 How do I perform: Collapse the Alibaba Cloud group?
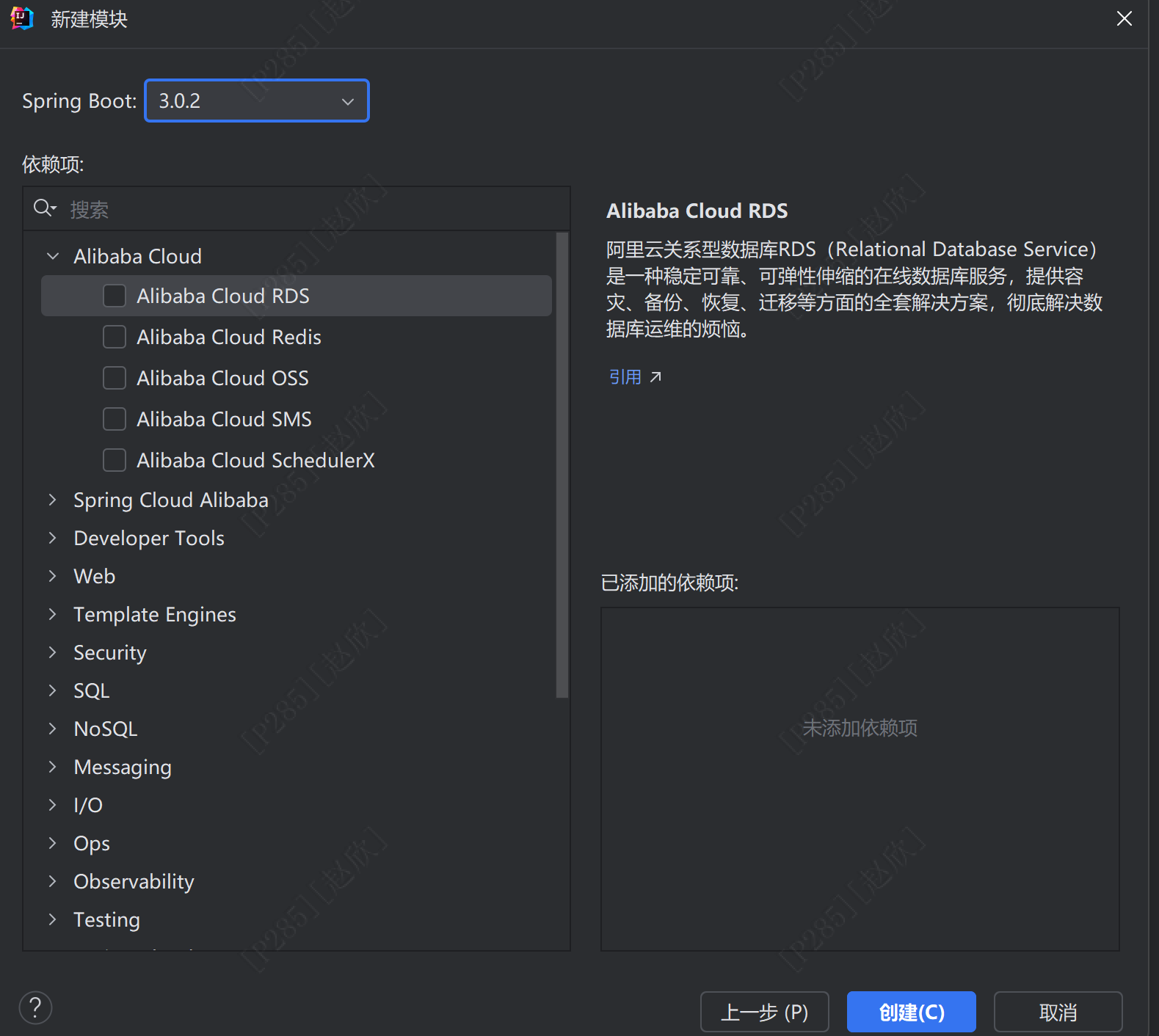53,256
